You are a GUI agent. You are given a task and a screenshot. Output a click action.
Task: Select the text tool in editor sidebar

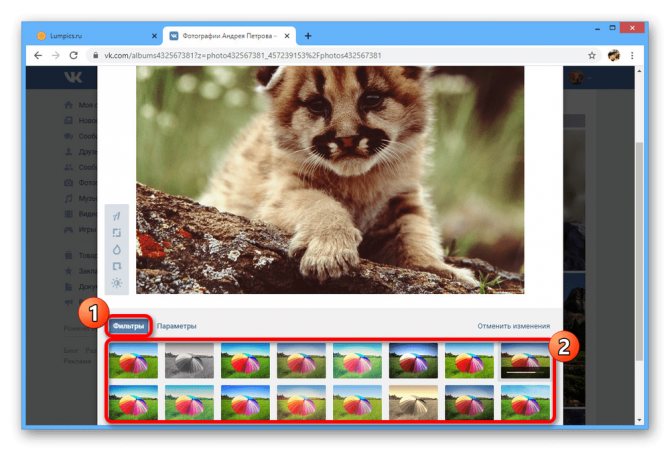point(117,216)
